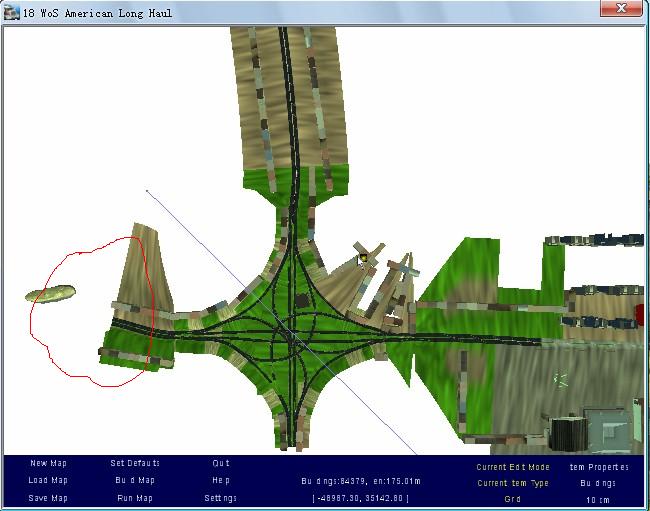The height and width of the screenshot is (511, 650).
Task: Select the Buildings item type value
Action: 598,483
